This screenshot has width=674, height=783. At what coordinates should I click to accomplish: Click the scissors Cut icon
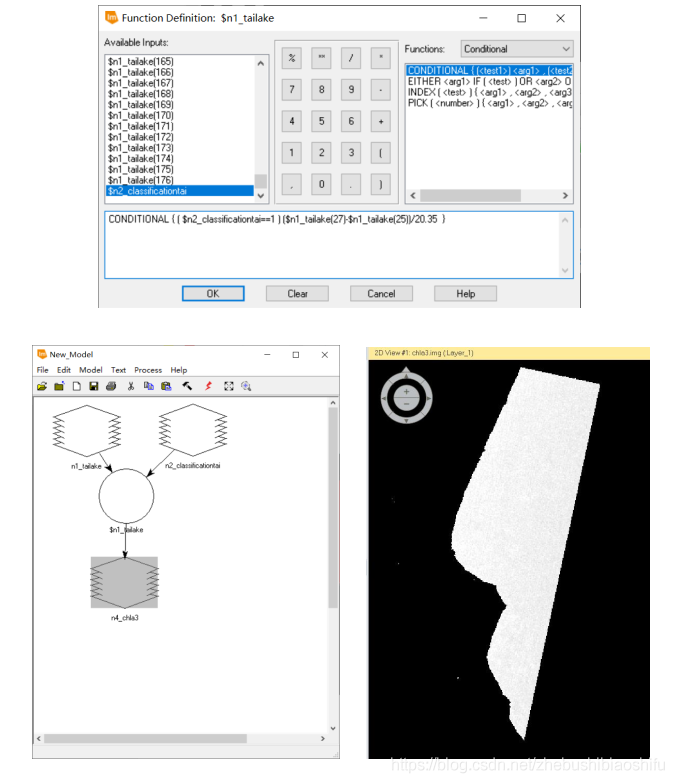tap(131, 386)
